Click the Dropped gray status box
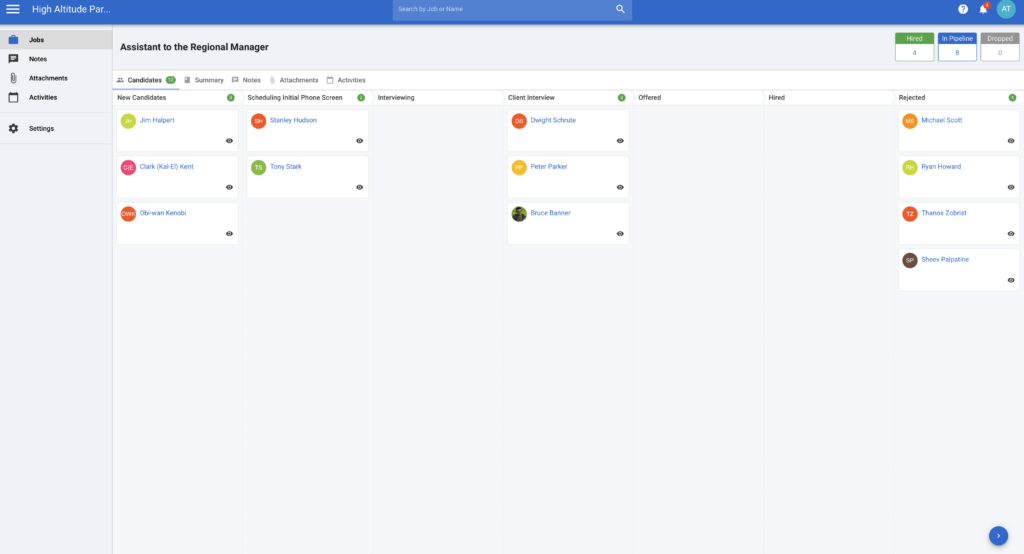The image size is (1024, 554). pos(1000,46)
